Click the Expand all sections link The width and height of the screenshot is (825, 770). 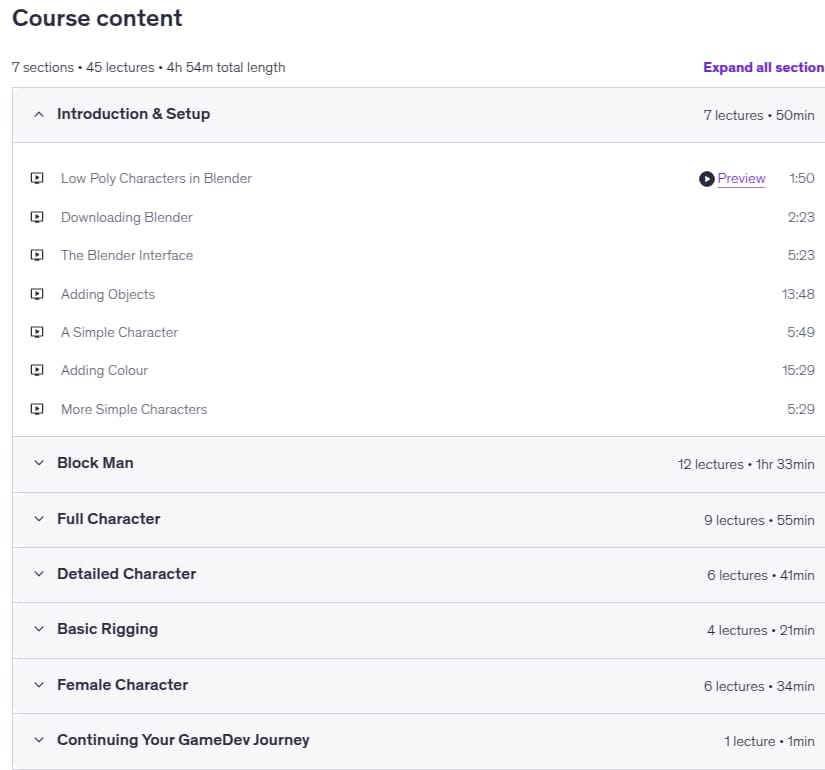coord(763,67)
